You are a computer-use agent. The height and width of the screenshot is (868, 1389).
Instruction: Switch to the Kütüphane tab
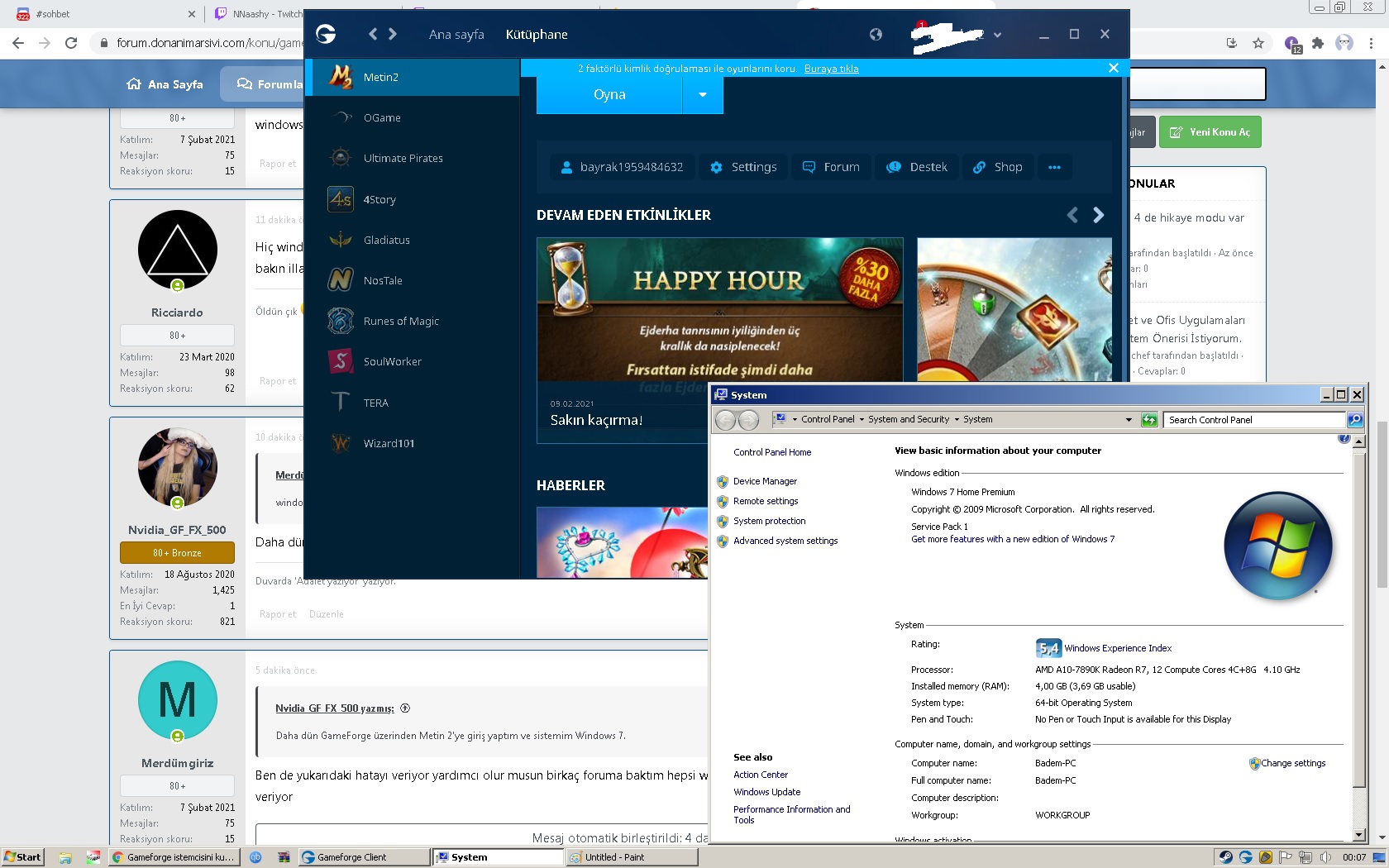tap(537, 35)
